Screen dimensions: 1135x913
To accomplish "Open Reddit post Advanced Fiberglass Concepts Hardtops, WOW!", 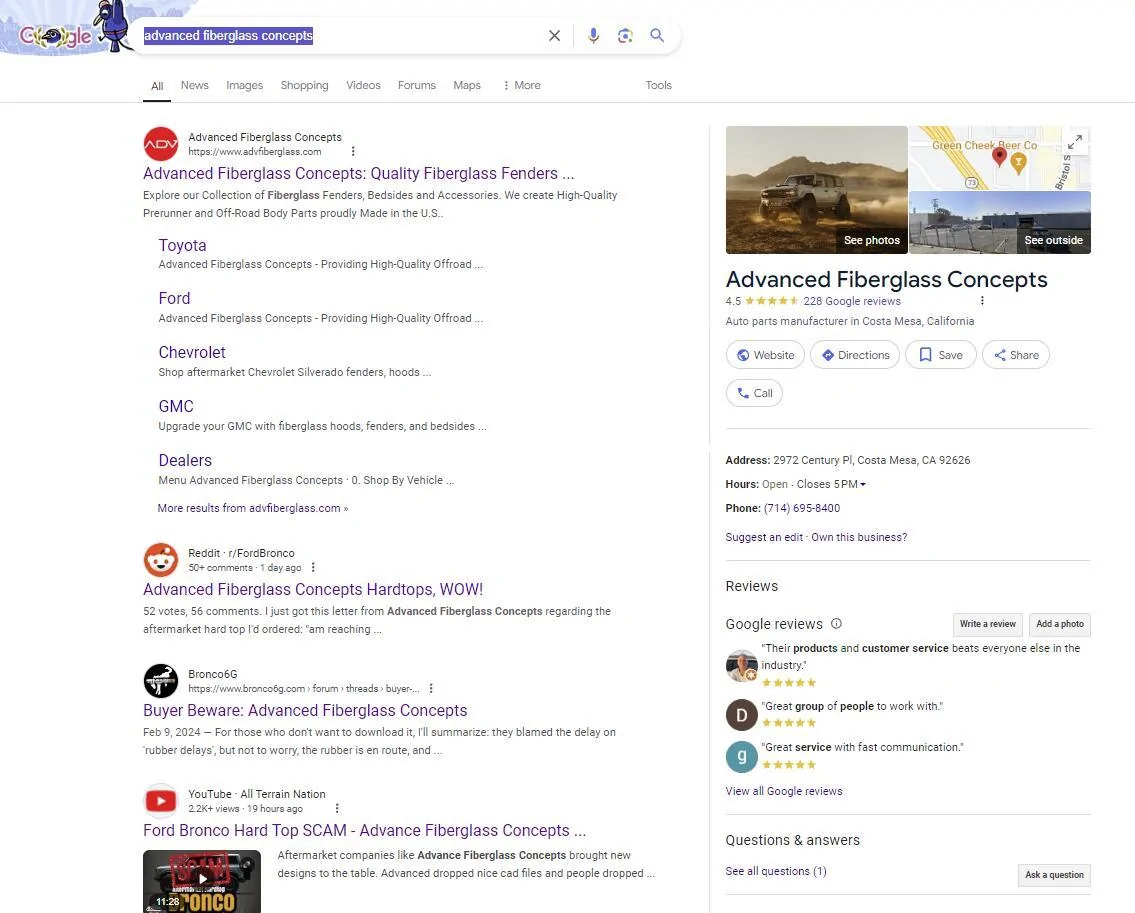I will point(313,589).
